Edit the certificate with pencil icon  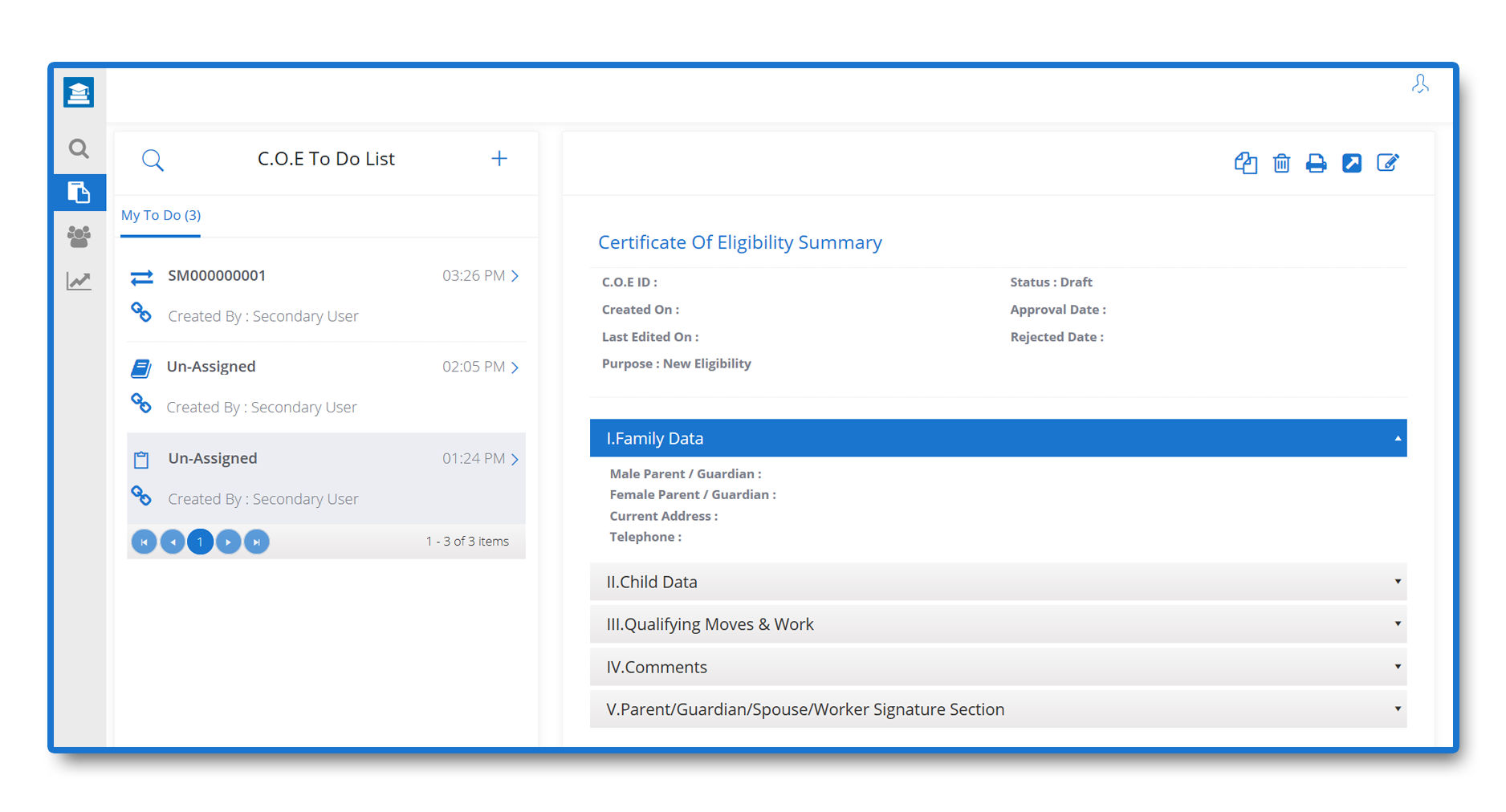pos(1388,163)
